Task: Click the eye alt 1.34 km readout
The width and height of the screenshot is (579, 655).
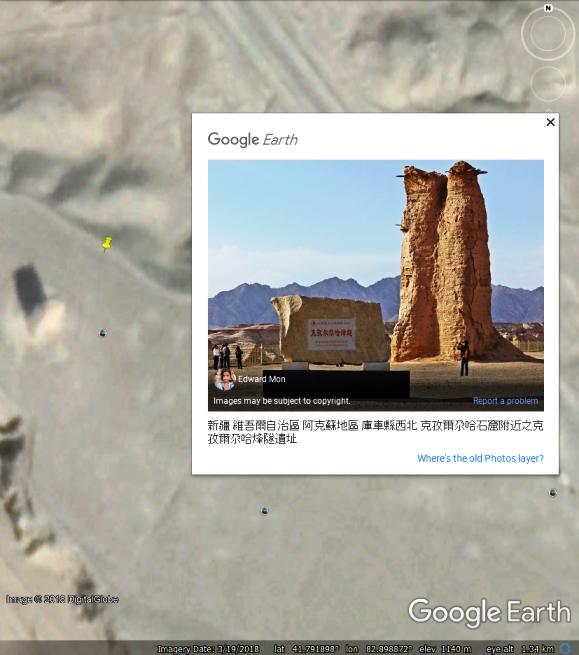Action: point(520,649)
